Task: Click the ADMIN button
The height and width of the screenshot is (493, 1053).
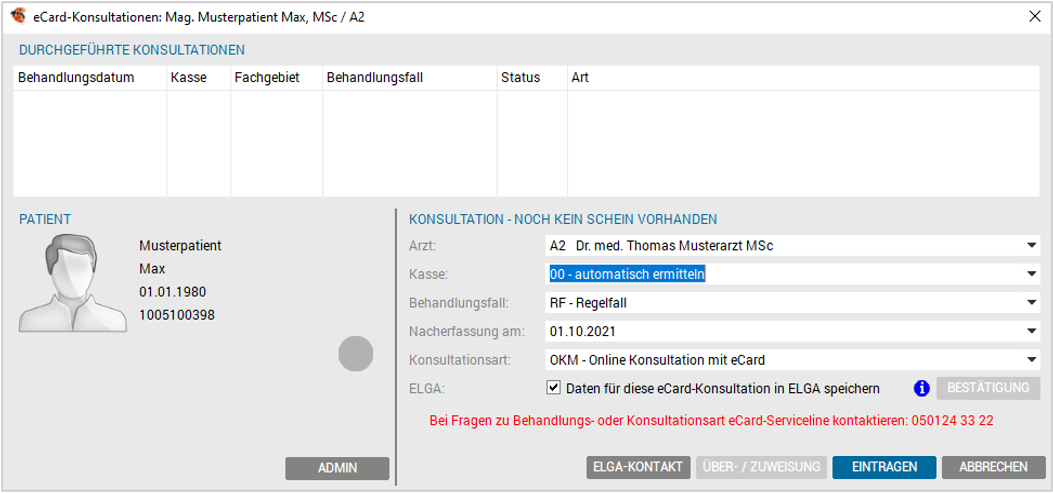Action: coord(337,468)
